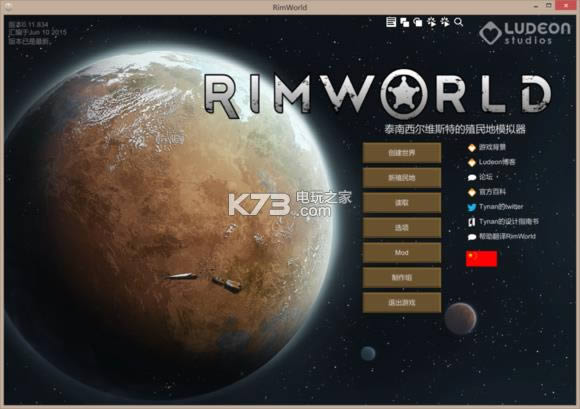Maximize the RimWorld window
580x409 pixels.
coord(549,5)
